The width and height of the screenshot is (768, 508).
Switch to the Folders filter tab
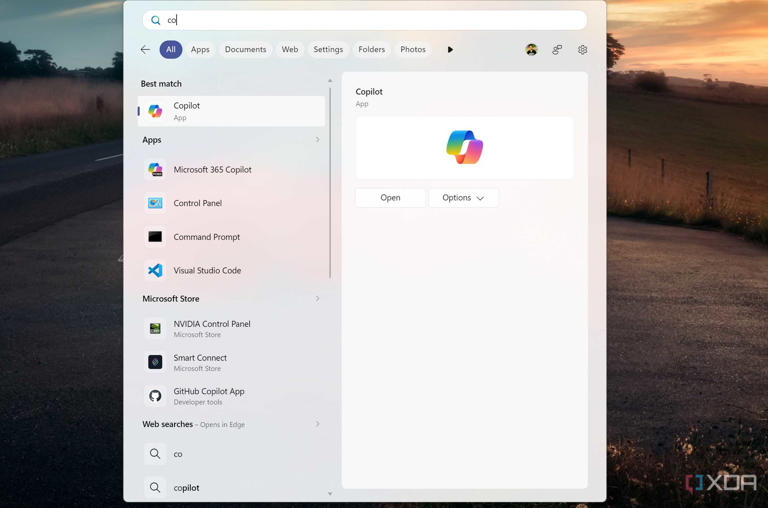tap(371, 49)
